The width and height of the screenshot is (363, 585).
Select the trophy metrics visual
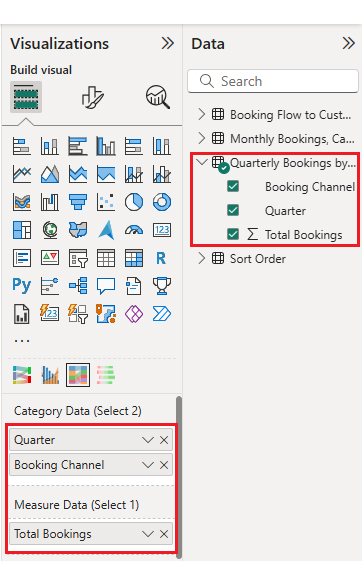tap(162, 286)
